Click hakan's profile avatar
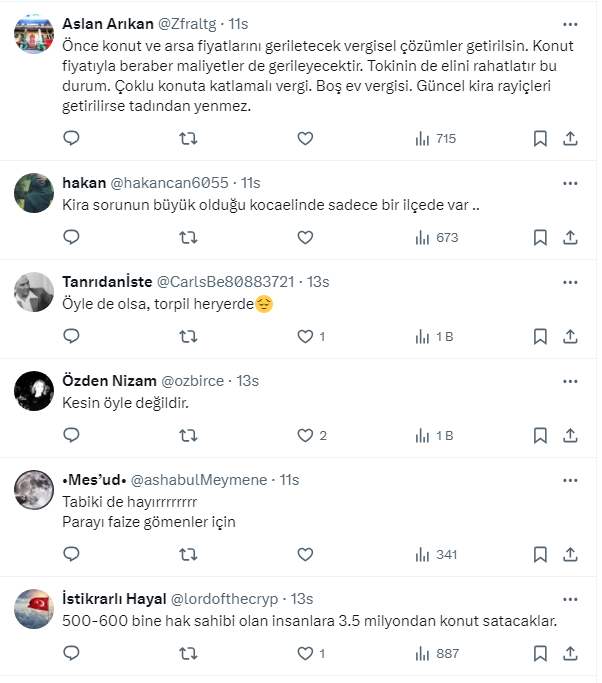This screenshot has width=602, height=683. (34, 192)
